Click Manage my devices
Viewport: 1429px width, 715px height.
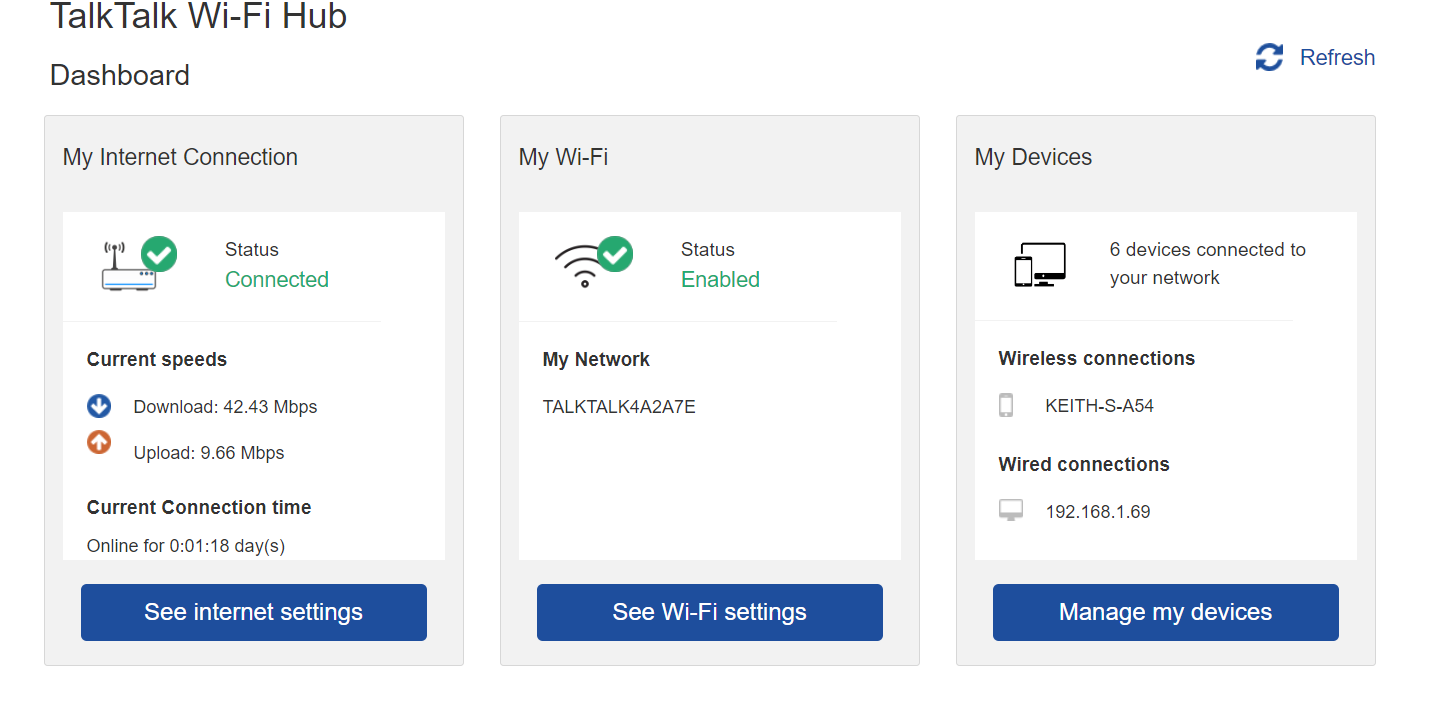(1165, 612)
